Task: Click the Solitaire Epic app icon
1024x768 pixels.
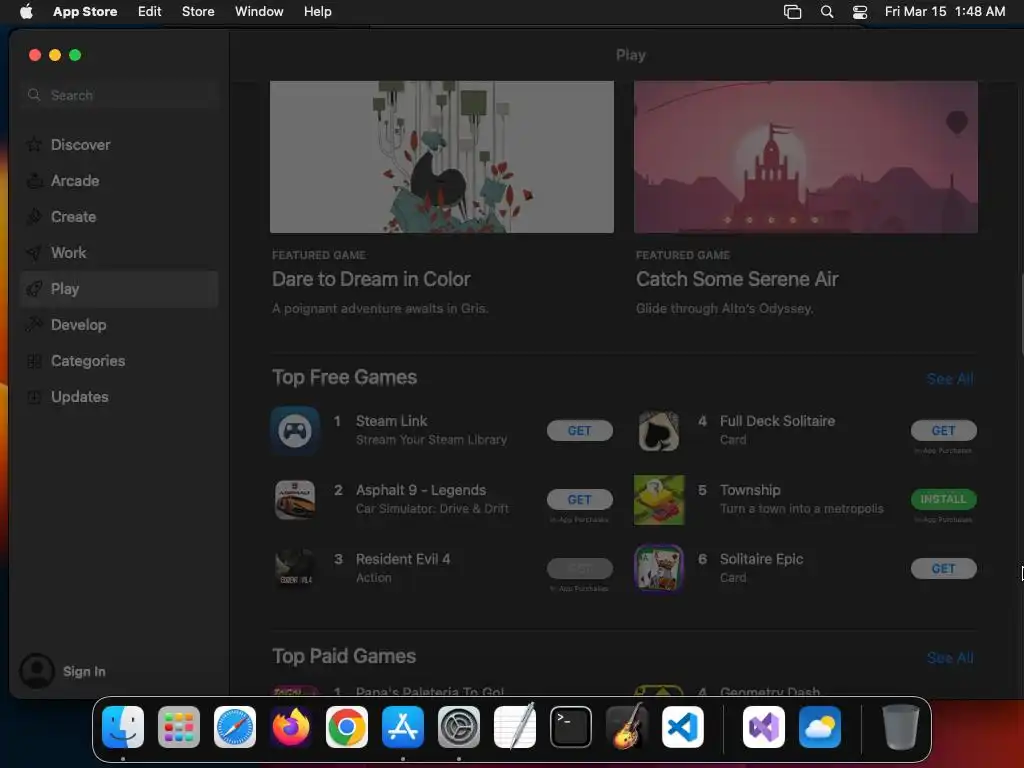Action: (659, 568)
